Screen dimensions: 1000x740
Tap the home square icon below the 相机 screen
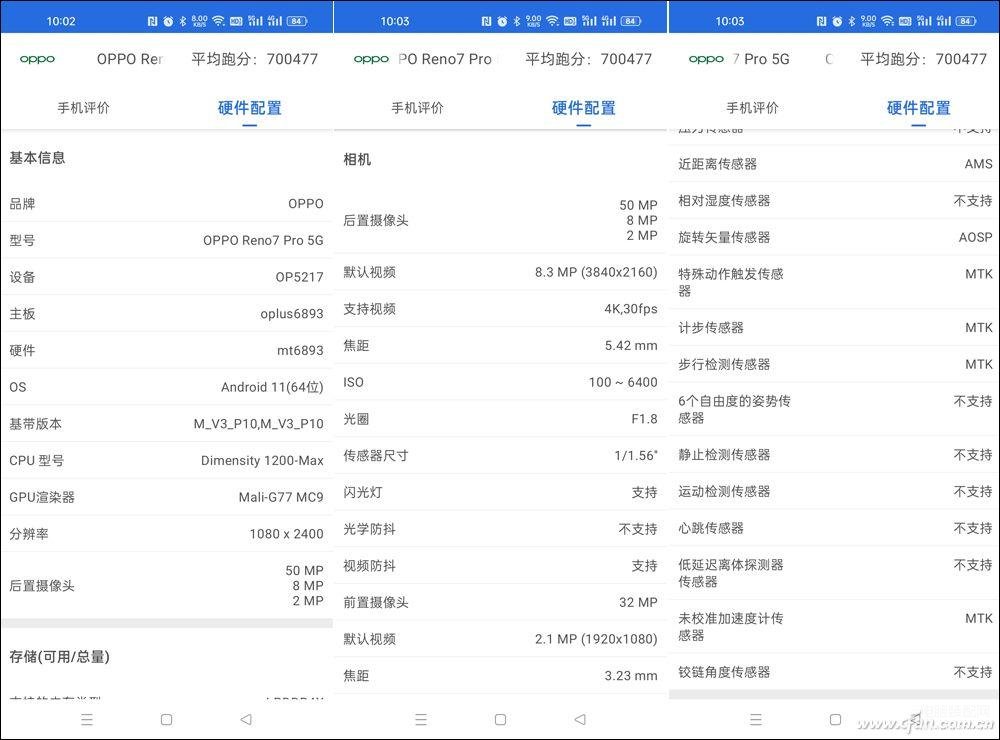pos(501,720)
